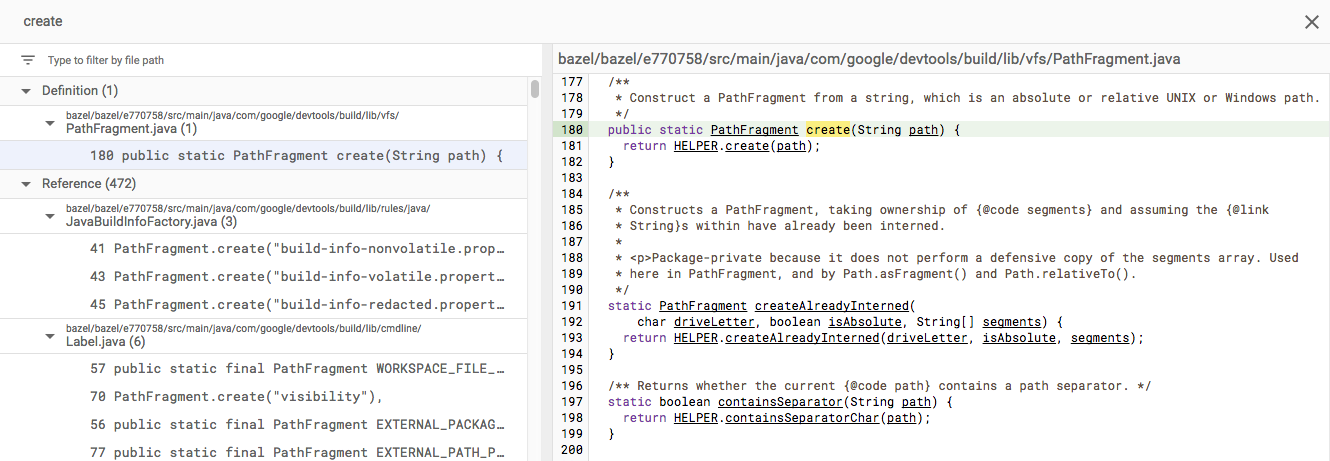Screen dimensions: 1330x461
Task: Click createAlreadyInterned declaration on line 191
Action: pos(831,306)
